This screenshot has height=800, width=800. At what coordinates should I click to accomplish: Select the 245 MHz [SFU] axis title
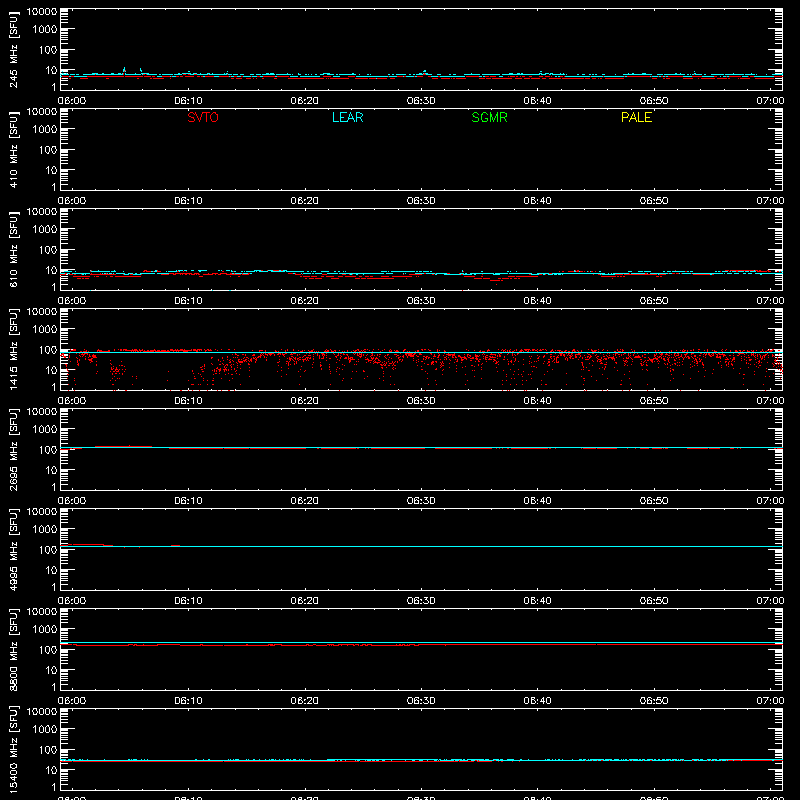point(14,50)
